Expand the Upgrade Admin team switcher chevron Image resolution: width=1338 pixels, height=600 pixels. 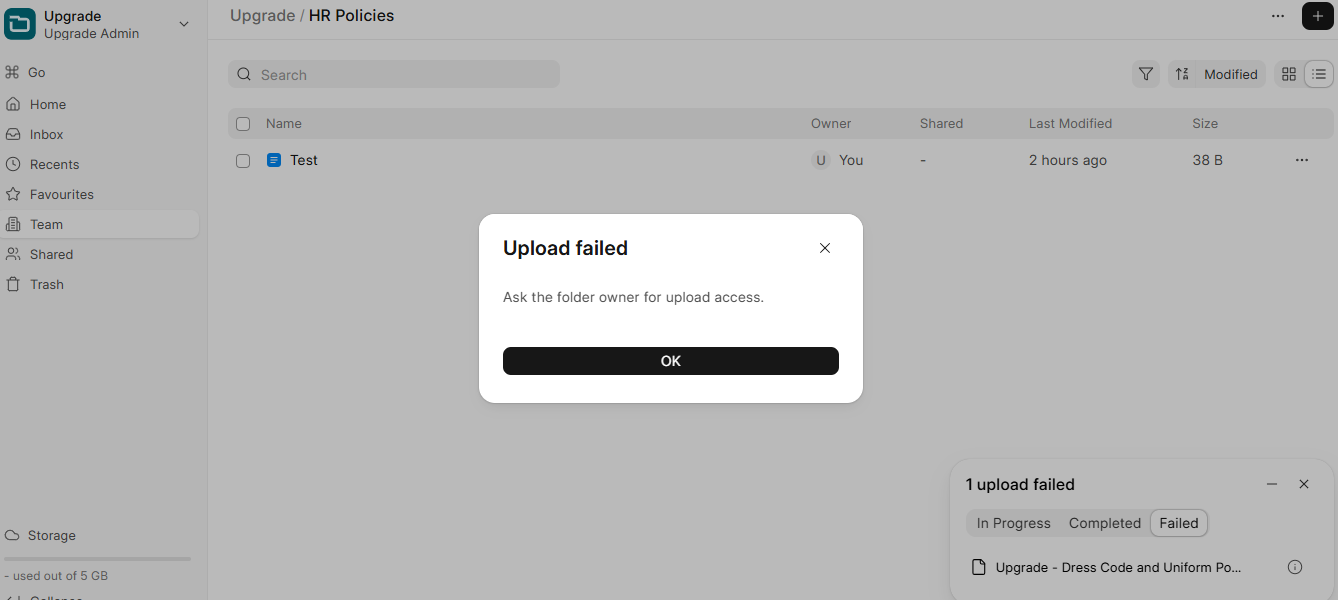point(184,24)
